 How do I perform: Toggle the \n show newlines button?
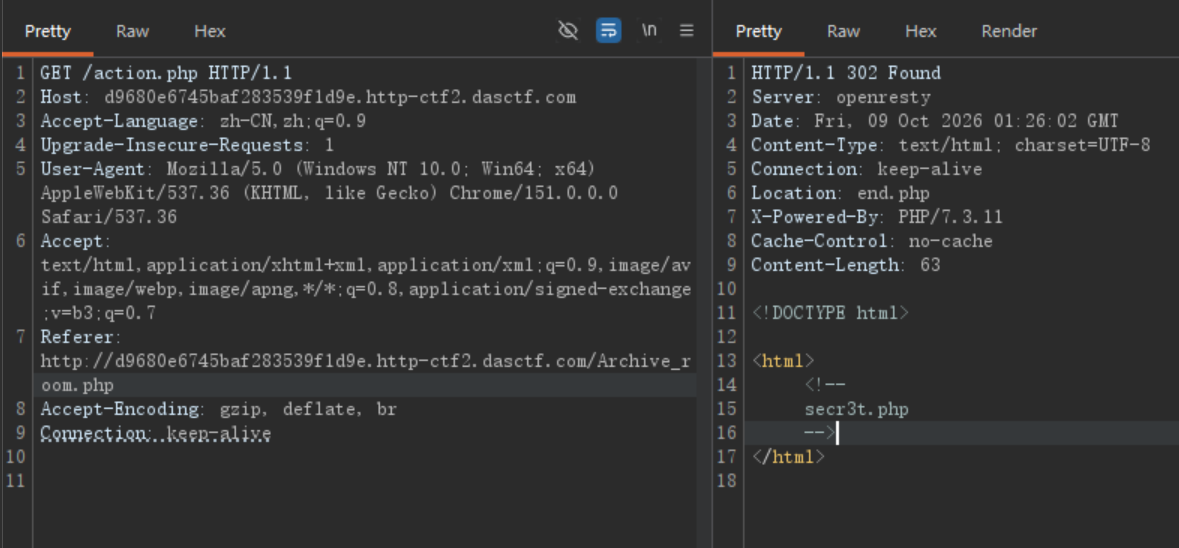[649, 30]
